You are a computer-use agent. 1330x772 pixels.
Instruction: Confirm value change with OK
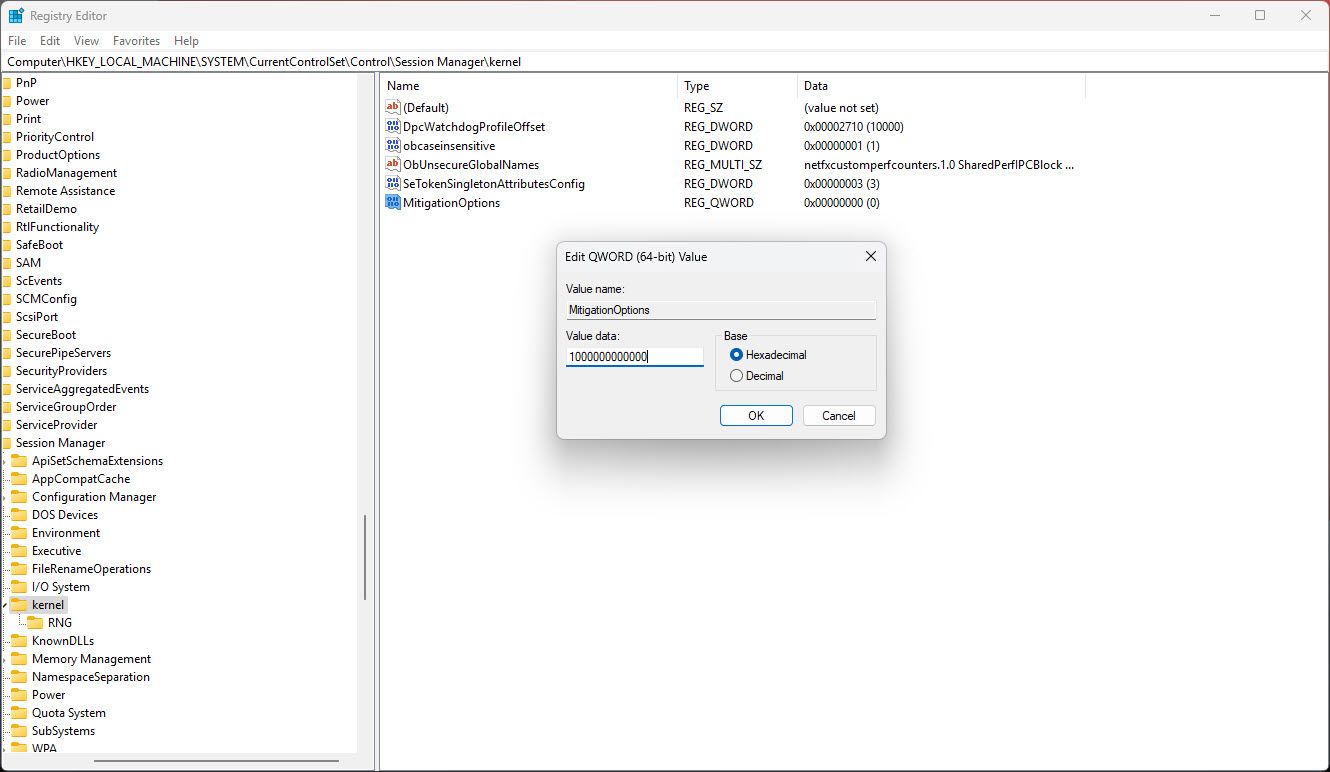756,415
